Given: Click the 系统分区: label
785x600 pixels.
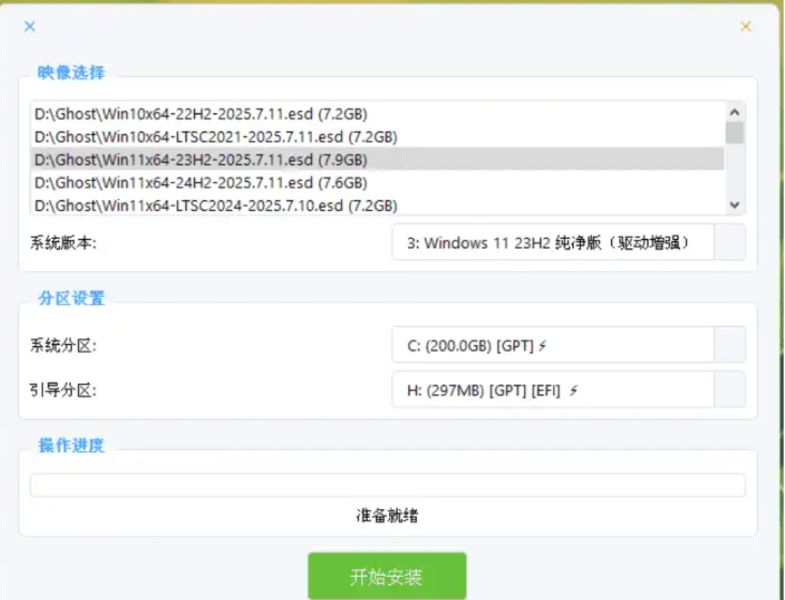Looking at the screenshot, I should click(x=63, y=345).
